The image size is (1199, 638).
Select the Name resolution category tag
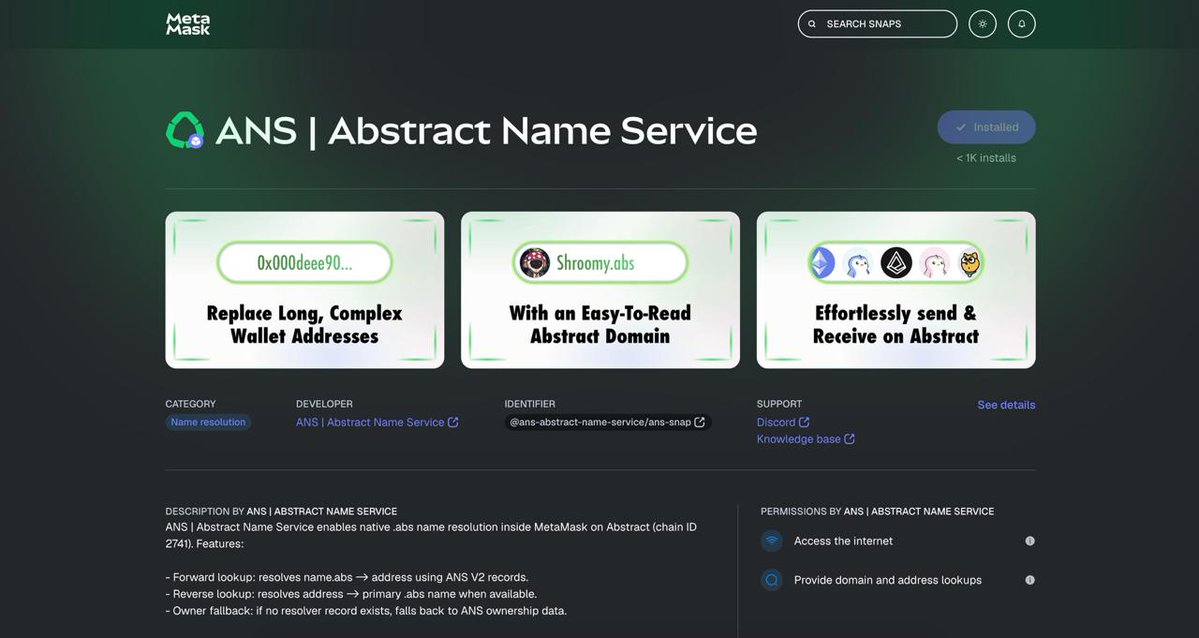(208, 421)
